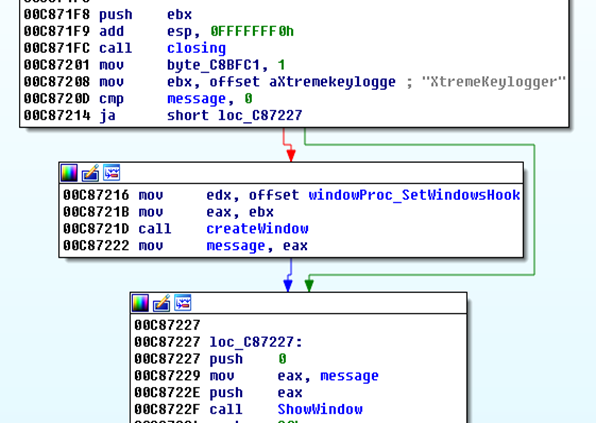The height and width of the screenshot is (423, 596).
Task: Open the 'closing' function call
Action: pyautogui.click(x=196, y=48)
